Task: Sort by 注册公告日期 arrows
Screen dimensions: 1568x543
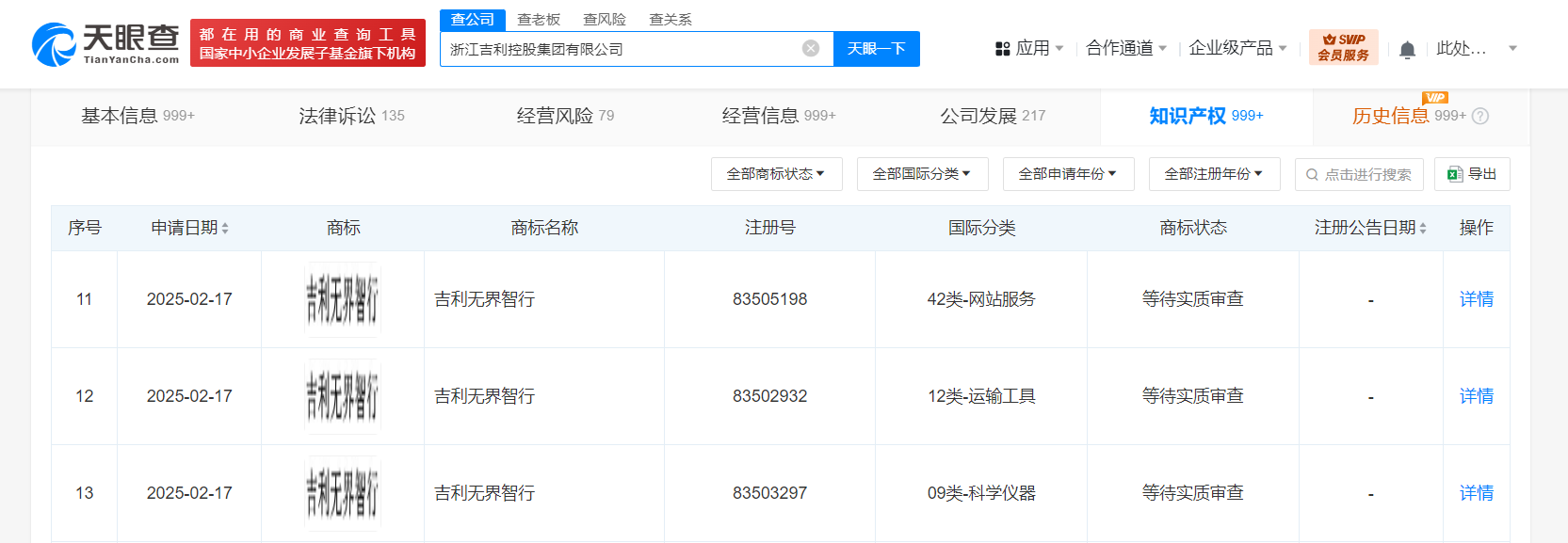Action: click(x=1422, y=229)
